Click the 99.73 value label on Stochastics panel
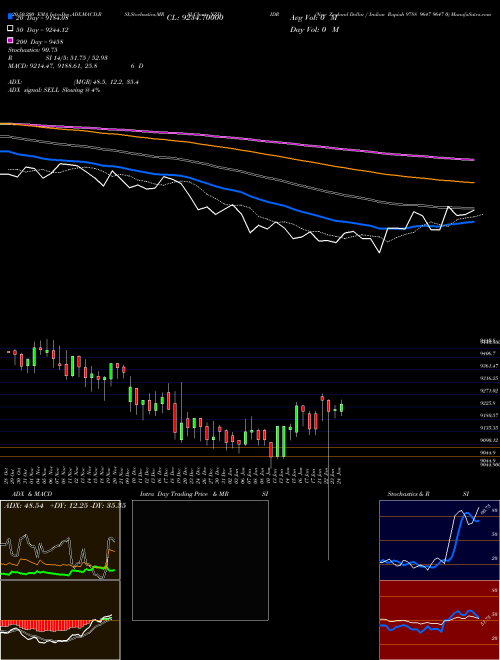The image size is (500, 660). [x=484, y=508]
